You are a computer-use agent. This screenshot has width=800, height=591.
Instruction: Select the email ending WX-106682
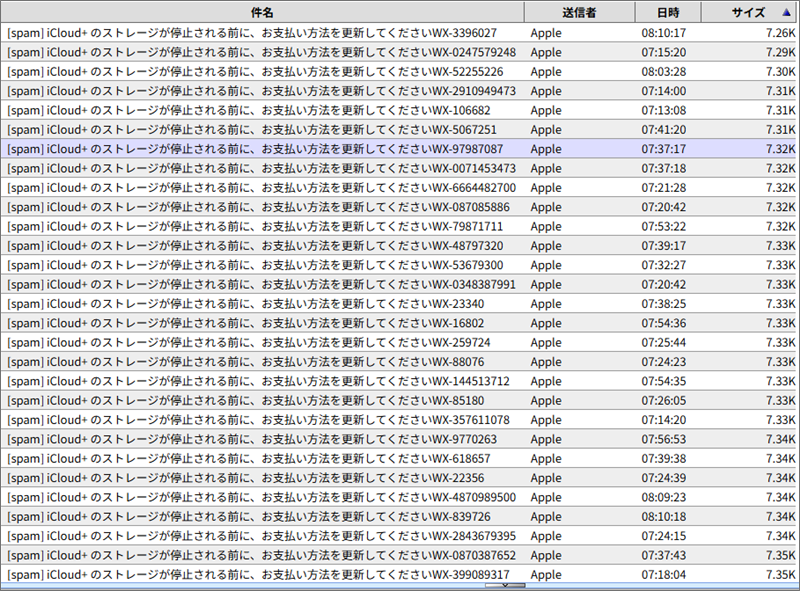point(400,110)
